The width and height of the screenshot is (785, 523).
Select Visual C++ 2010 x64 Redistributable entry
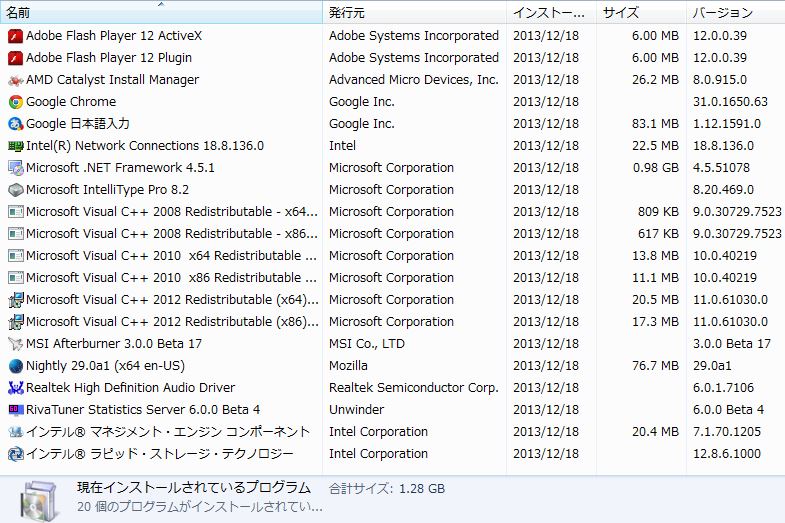click(172, 256)
